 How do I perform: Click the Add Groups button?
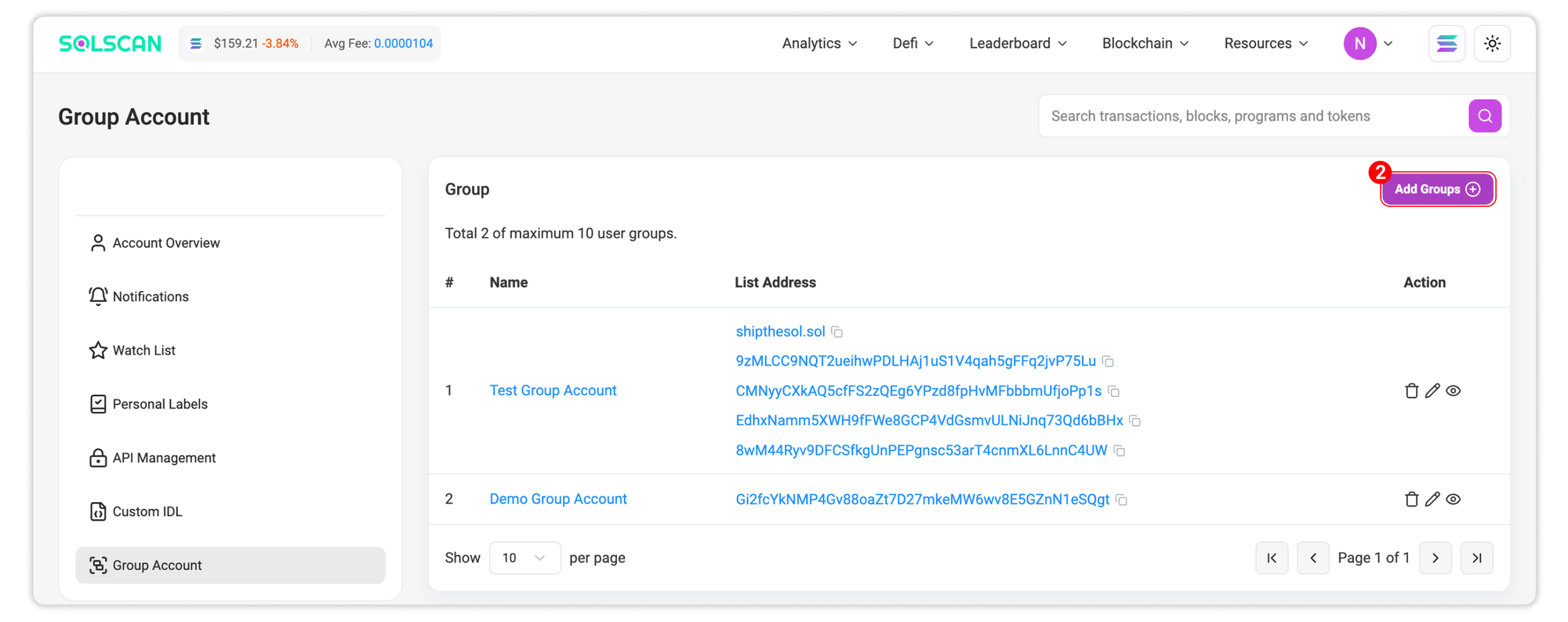pyautogui.click(x=1437, y=189)
